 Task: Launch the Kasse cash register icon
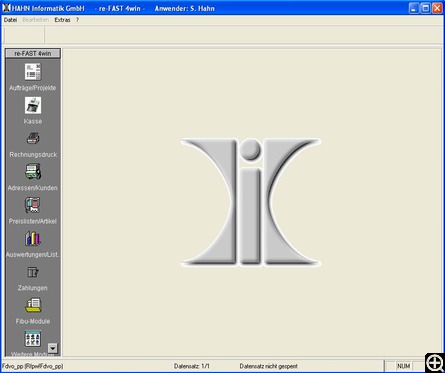[x=33, y=105]
